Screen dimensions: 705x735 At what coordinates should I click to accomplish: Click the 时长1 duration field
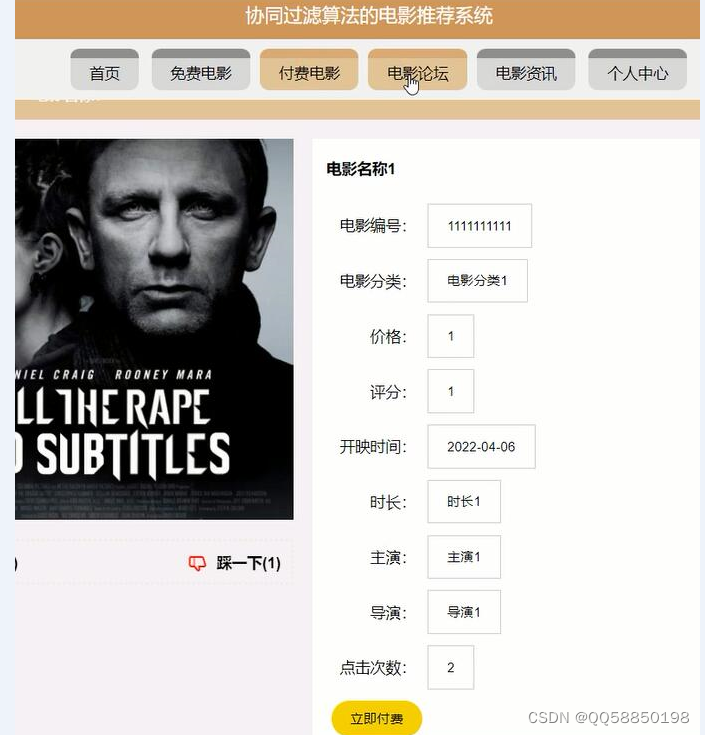[x=464, y=502]
